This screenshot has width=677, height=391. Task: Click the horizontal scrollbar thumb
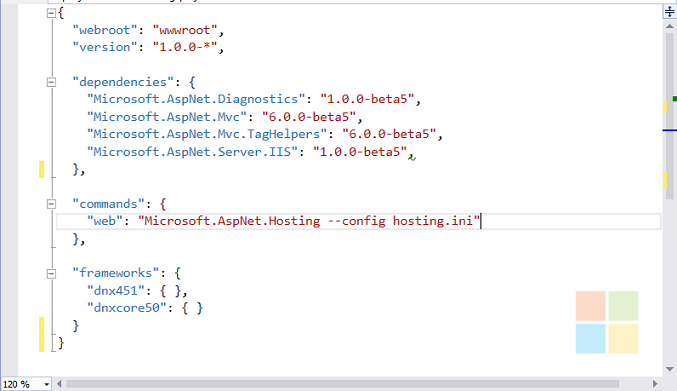tap(342, 384)
